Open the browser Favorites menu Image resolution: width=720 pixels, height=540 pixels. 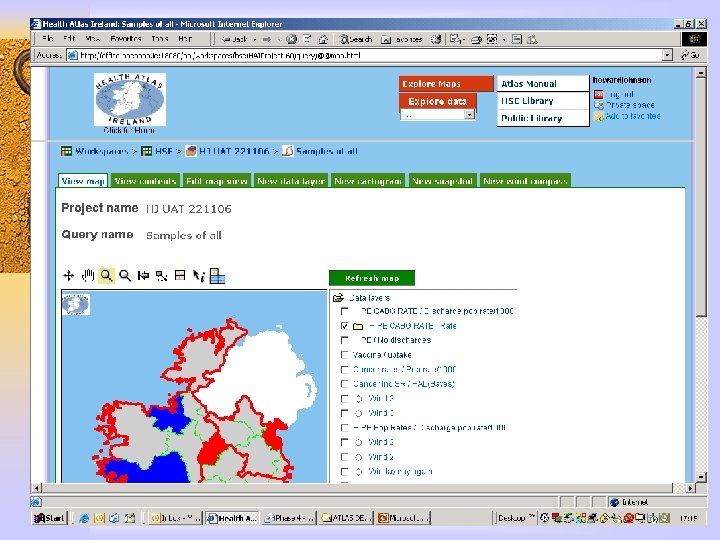pyautogui.click(x=126, y=39)
